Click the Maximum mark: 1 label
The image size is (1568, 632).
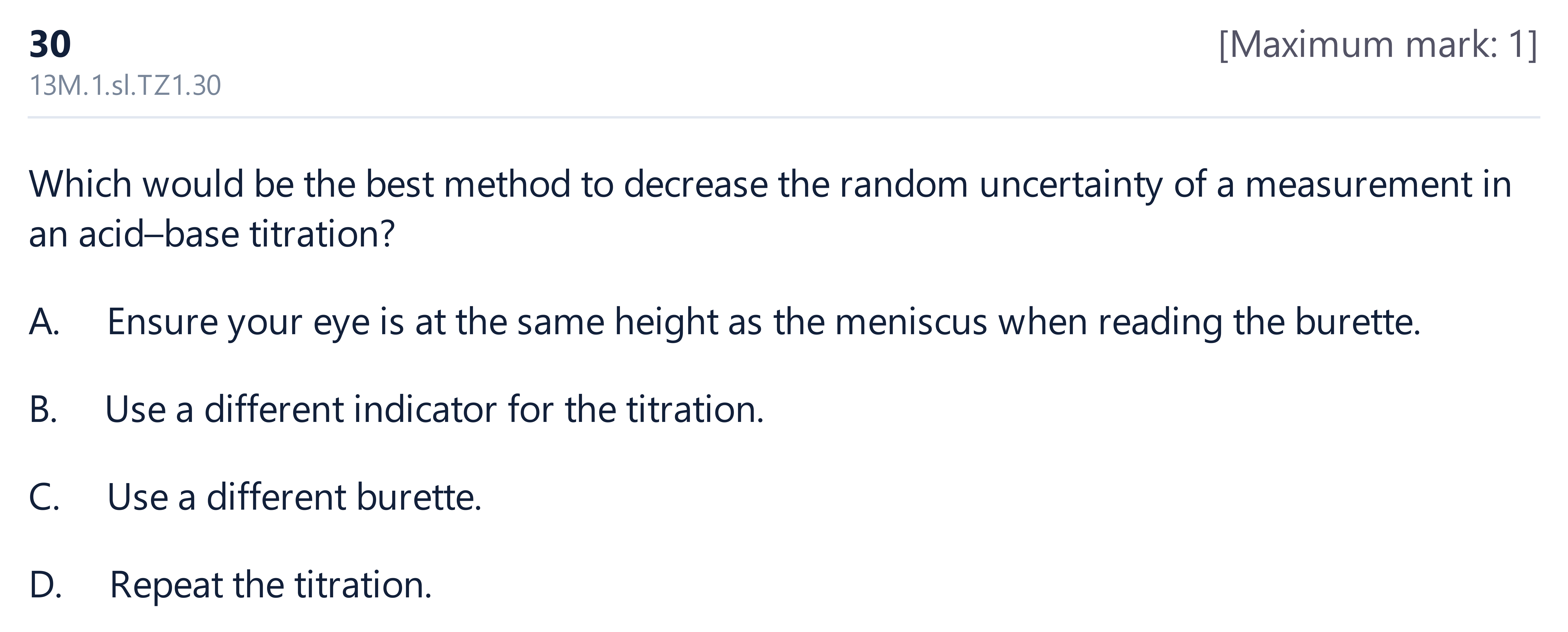point(1378,44)
